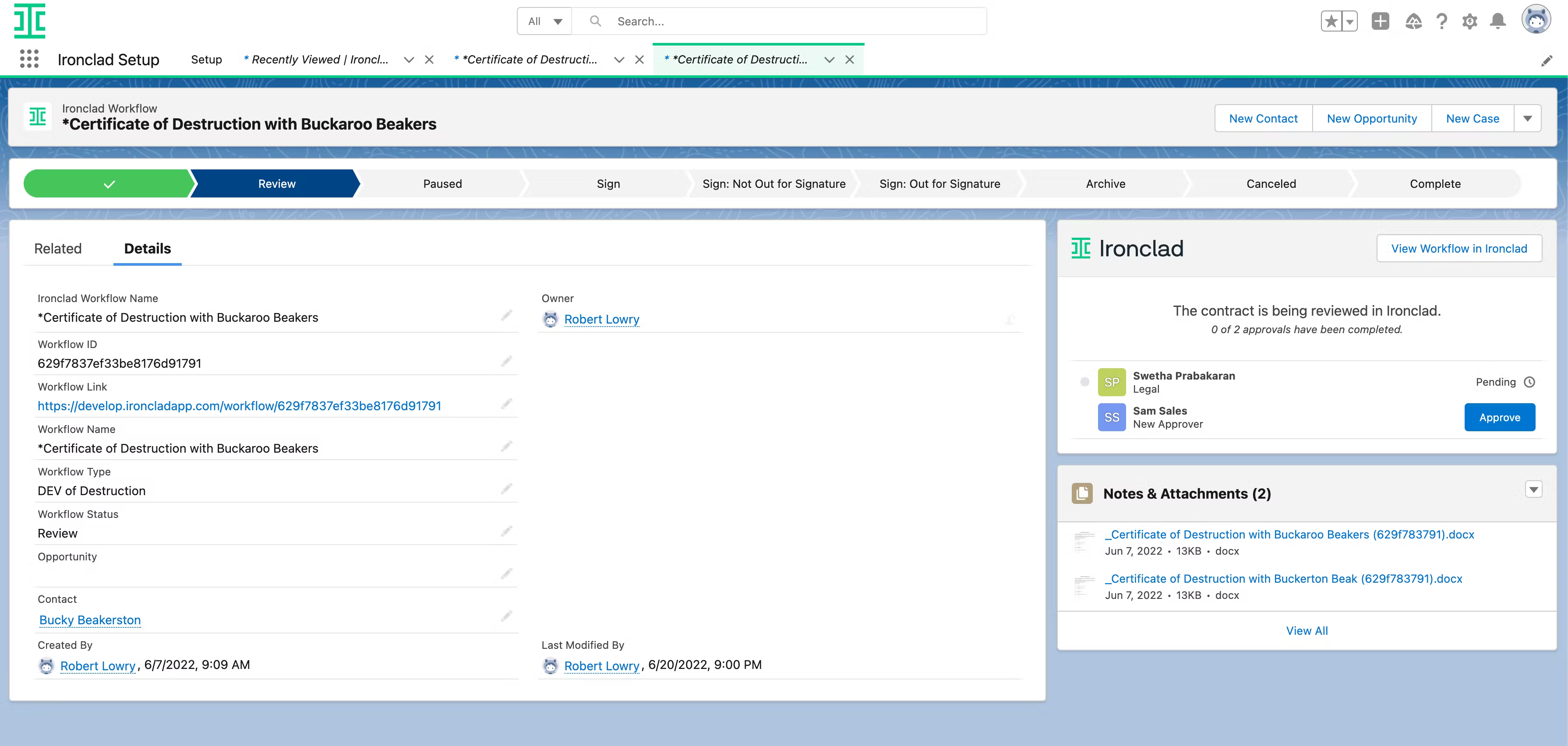Screen dimensions: 1568x746
Task: Click the Pending clock icon
Action: 1529,382
